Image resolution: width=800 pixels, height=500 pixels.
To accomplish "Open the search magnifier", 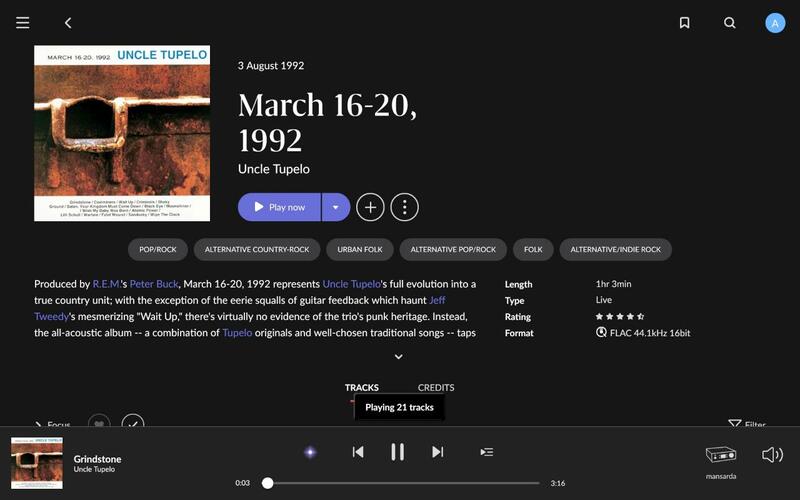I will [730, 22].
